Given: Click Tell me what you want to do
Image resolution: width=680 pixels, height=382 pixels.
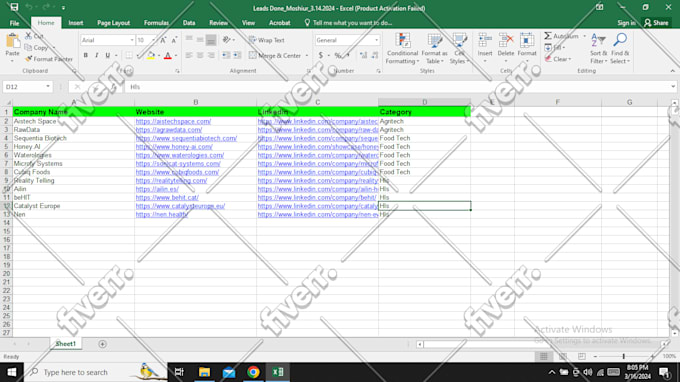Looking at the screenshot, I should (348, 23).
